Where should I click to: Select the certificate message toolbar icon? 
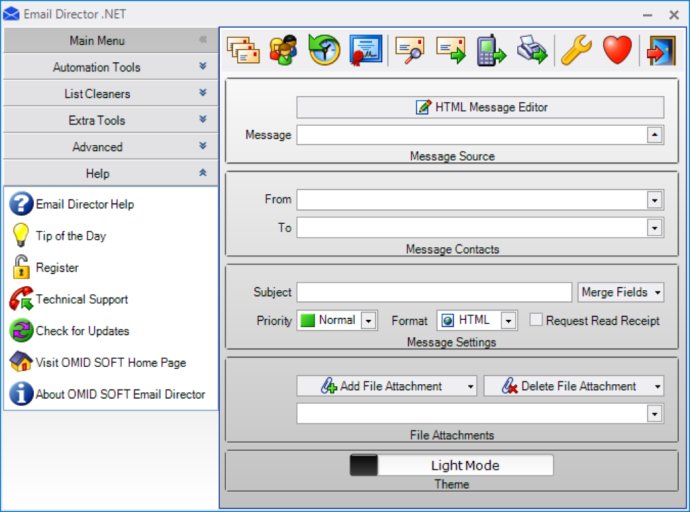point(366,50)
